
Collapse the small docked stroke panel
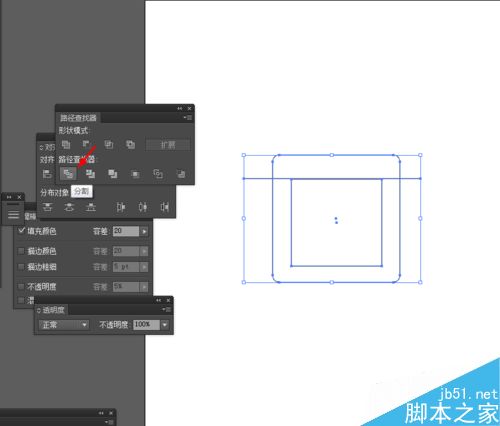point(9,197)
